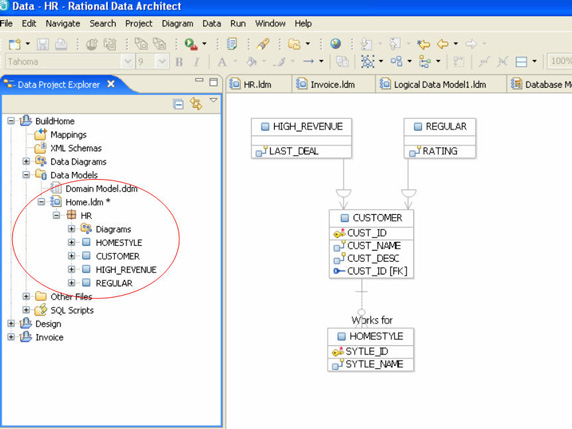Select the SQL Scripts folder

point(72,310)
